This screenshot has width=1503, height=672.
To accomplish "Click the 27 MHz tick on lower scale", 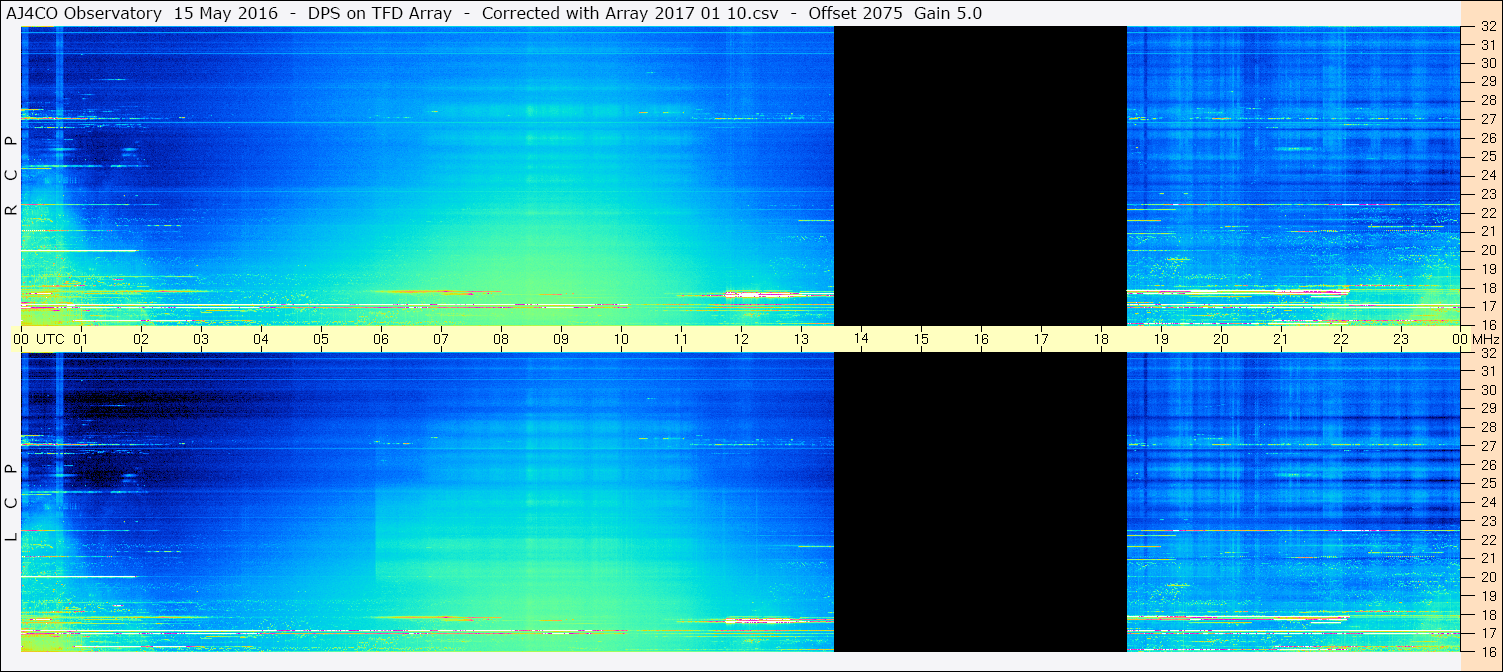I will tap(1487, 446).
